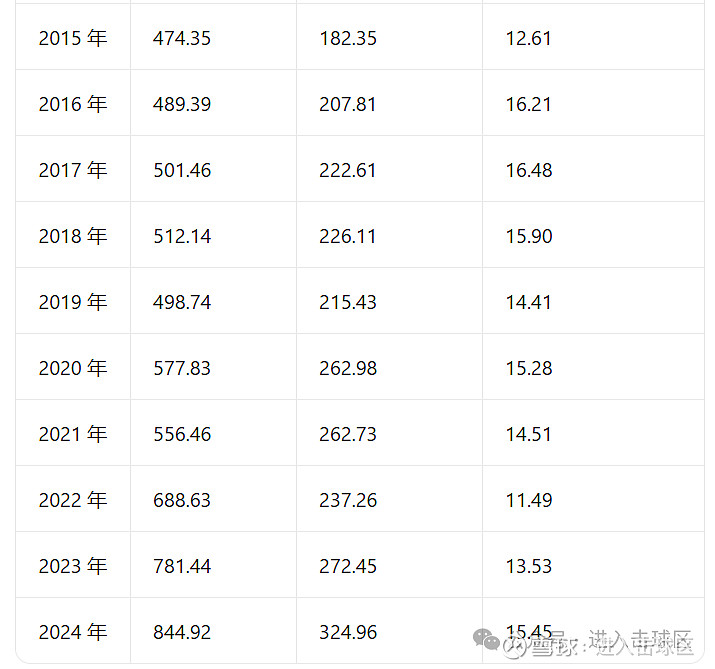Screen dimensions: 715x669
Task: Click the 844.92 value for 2024
Action: click(x=182, y=633)
